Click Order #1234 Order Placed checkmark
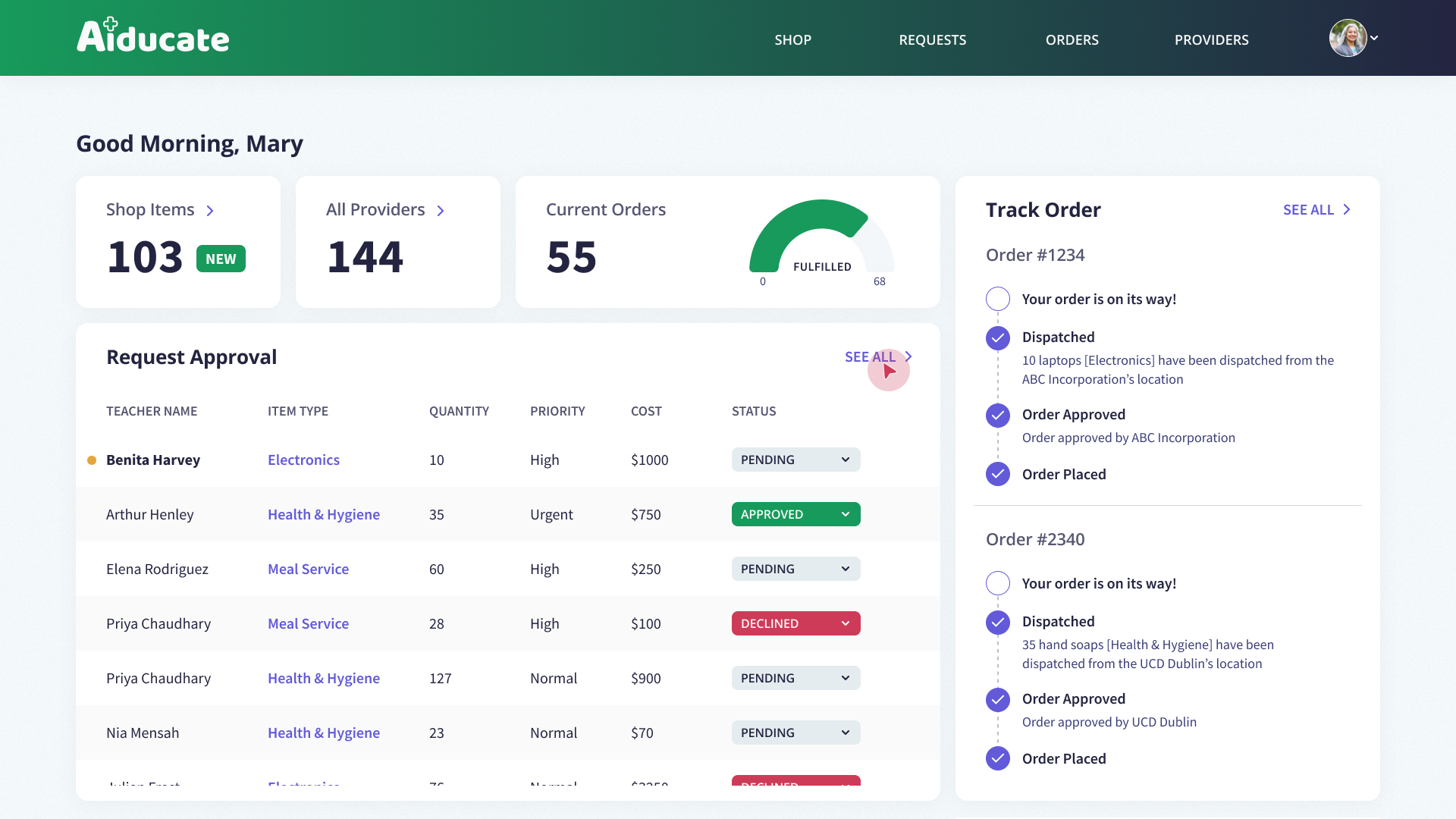1456x819 pixels. 998,474
